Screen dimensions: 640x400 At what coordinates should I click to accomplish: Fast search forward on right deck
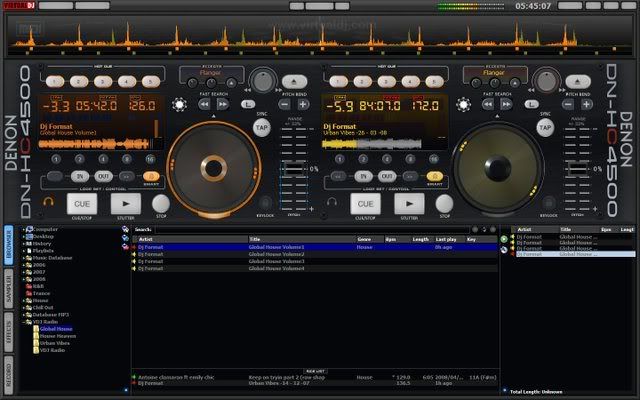coord(506,104)
